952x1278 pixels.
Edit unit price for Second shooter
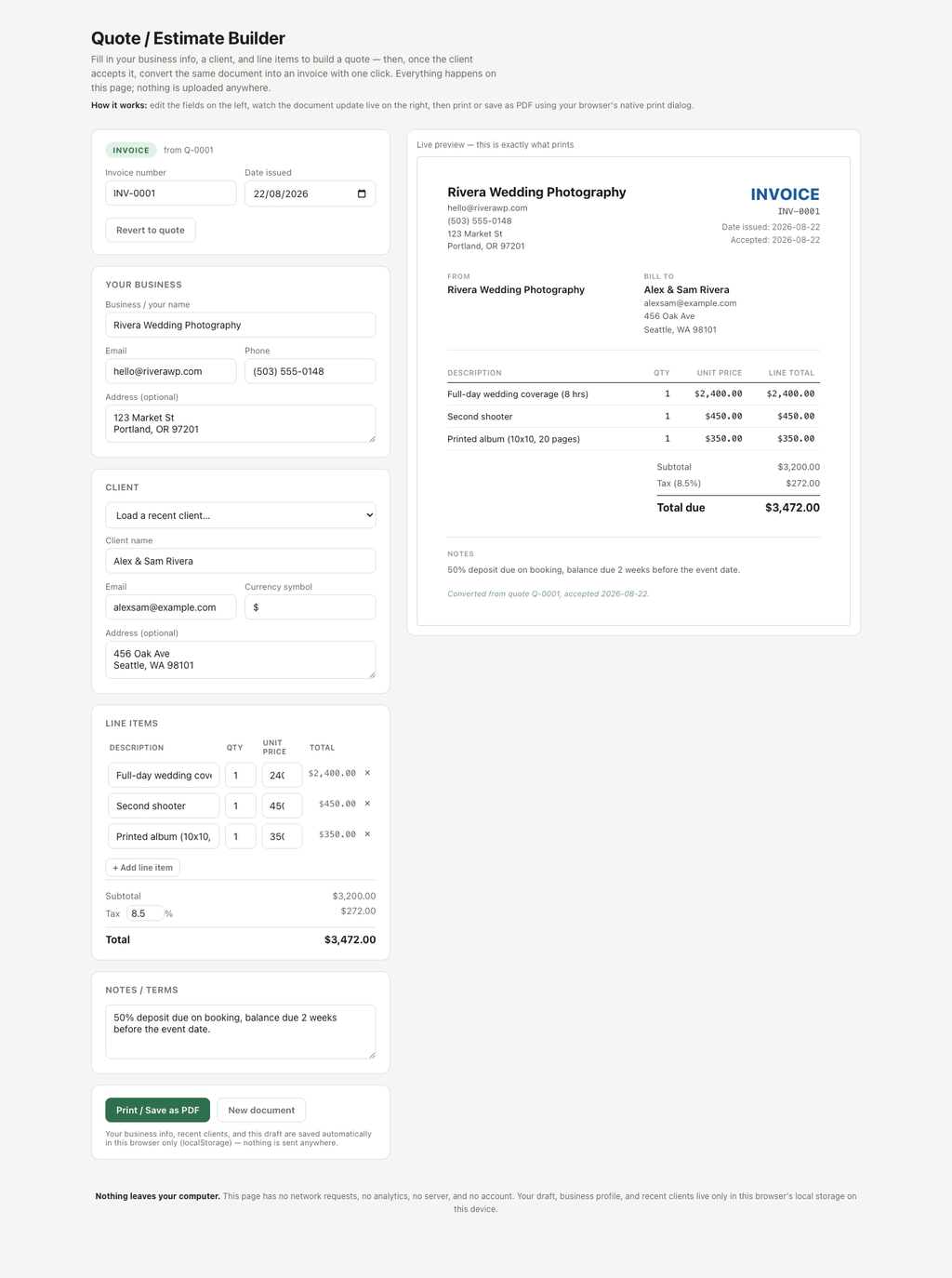tap(282, 805)
